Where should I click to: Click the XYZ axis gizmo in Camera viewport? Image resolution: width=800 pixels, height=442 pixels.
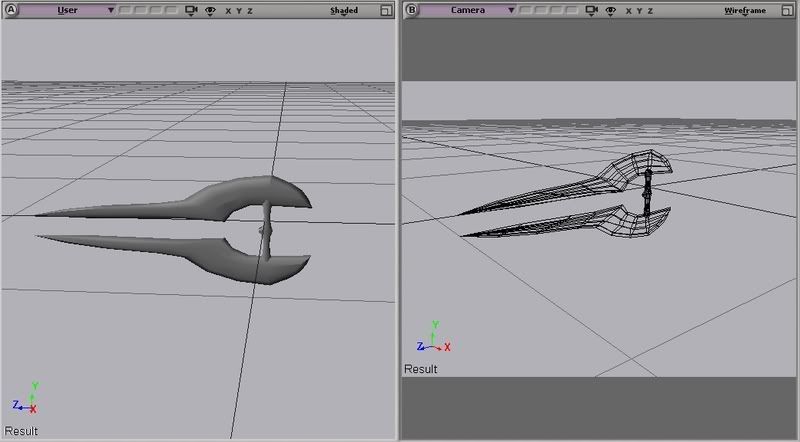point(434,337)
